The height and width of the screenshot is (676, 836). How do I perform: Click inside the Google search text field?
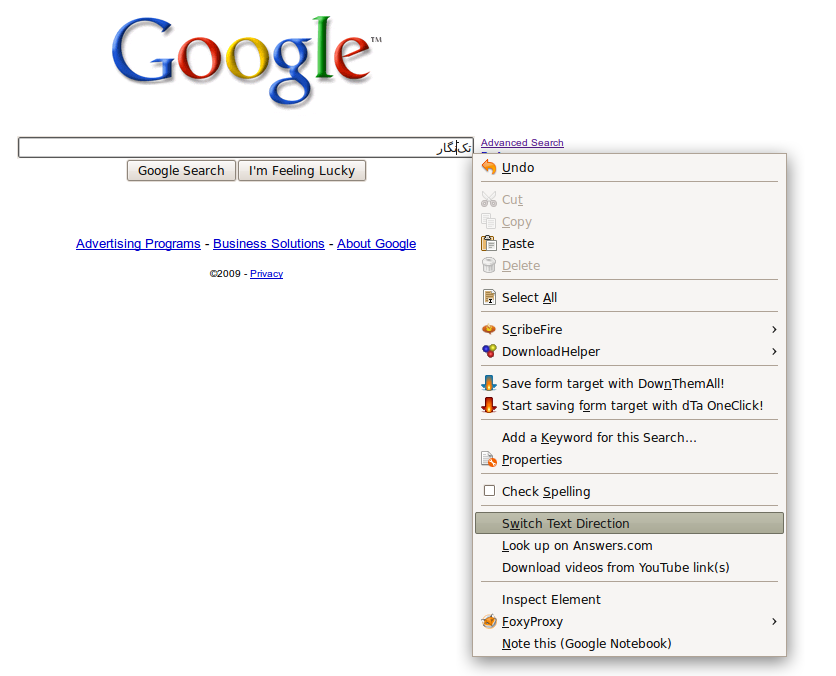click(246, 147)
